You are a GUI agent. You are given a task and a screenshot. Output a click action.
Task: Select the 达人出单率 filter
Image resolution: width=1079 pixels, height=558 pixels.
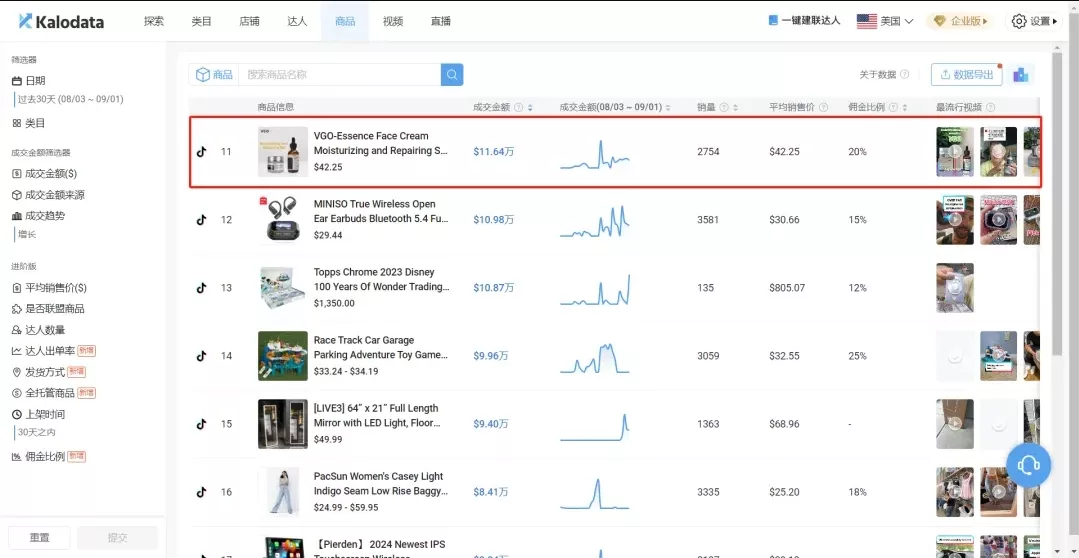pos(53,350)
